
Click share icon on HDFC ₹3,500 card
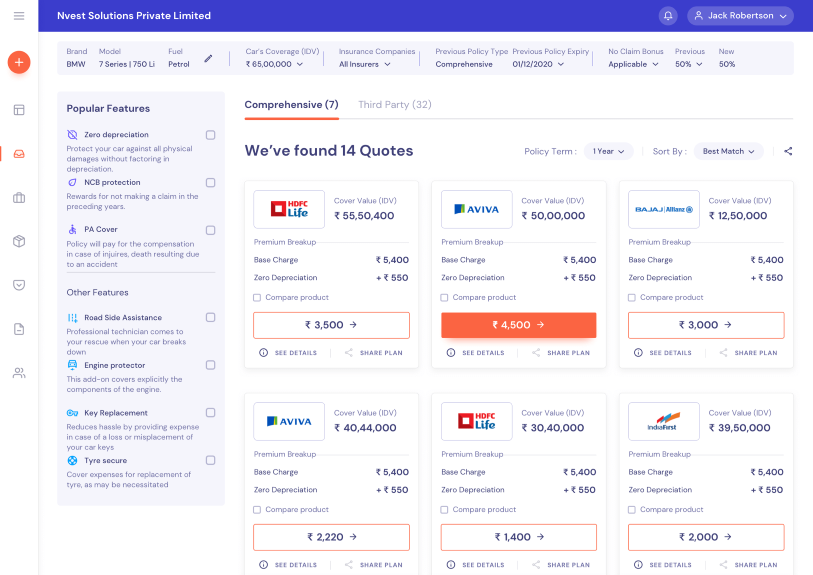(x=349, y=353)
